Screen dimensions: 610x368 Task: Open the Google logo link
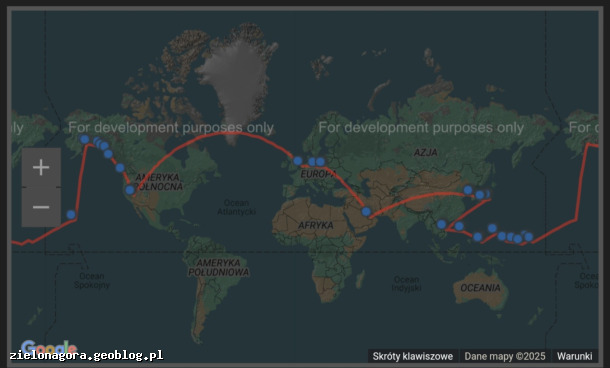48,347
